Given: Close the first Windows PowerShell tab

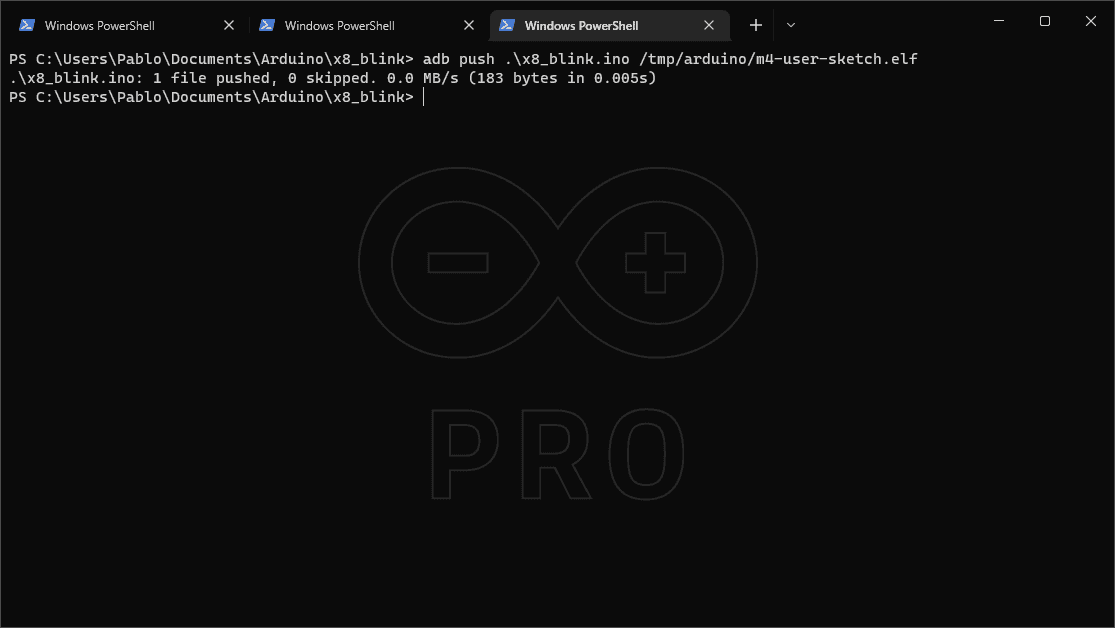Looking at the screenshot, I should tap(229, 25).
